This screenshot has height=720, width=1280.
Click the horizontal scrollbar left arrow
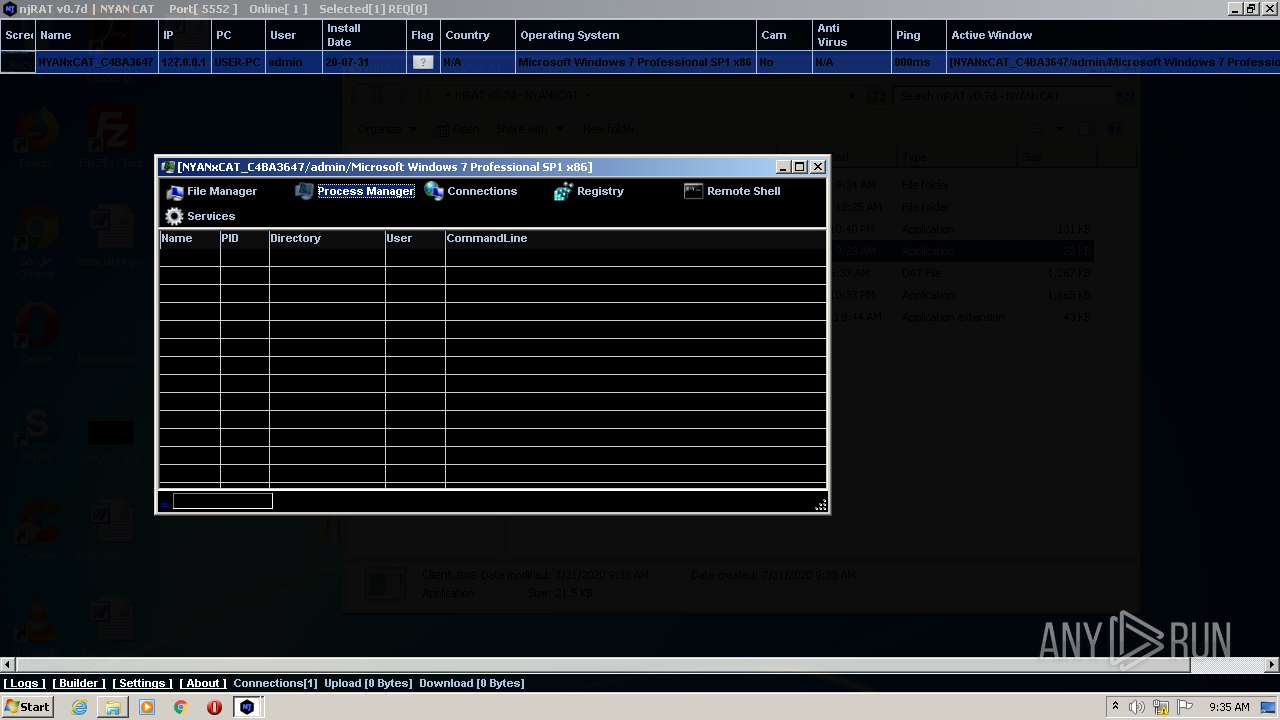(8, 665)
